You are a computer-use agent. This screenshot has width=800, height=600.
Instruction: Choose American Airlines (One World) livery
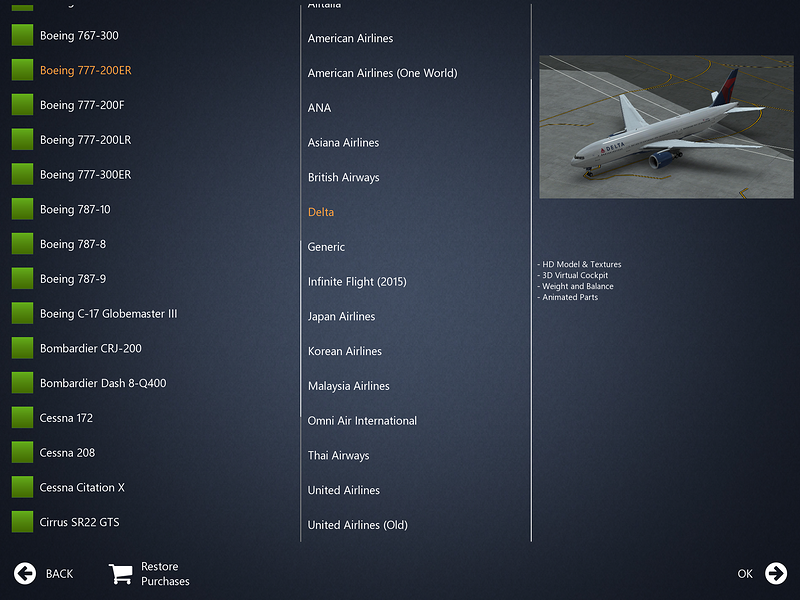383,73
